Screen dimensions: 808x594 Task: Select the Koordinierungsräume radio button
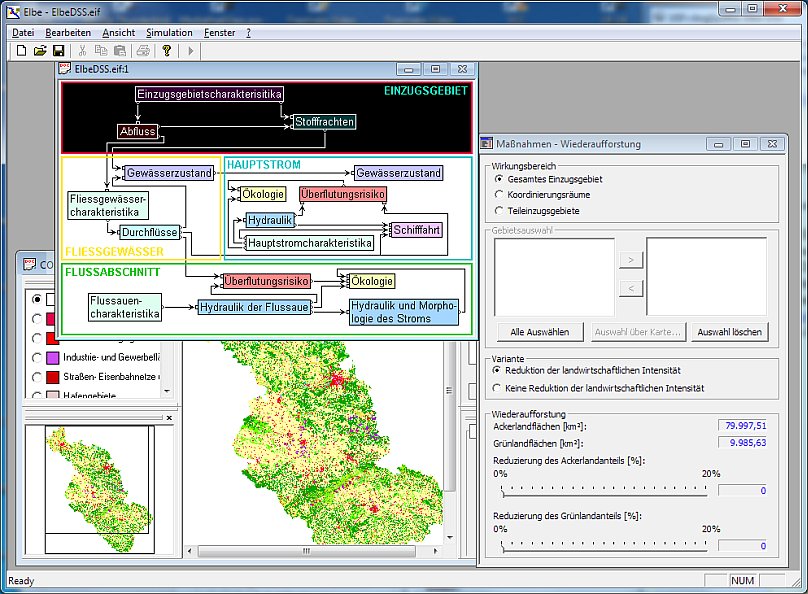pyautogui.click(x=499, y=195)
